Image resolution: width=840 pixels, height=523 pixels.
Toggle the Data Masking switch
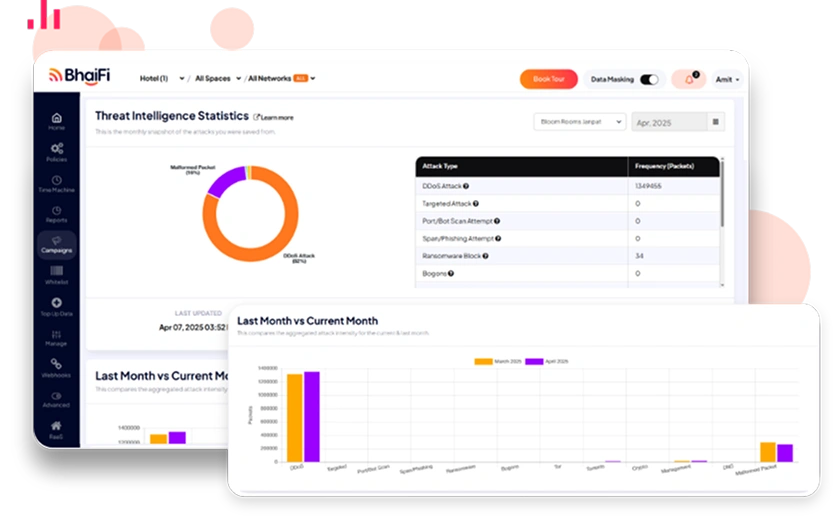[x=649, y=79]
